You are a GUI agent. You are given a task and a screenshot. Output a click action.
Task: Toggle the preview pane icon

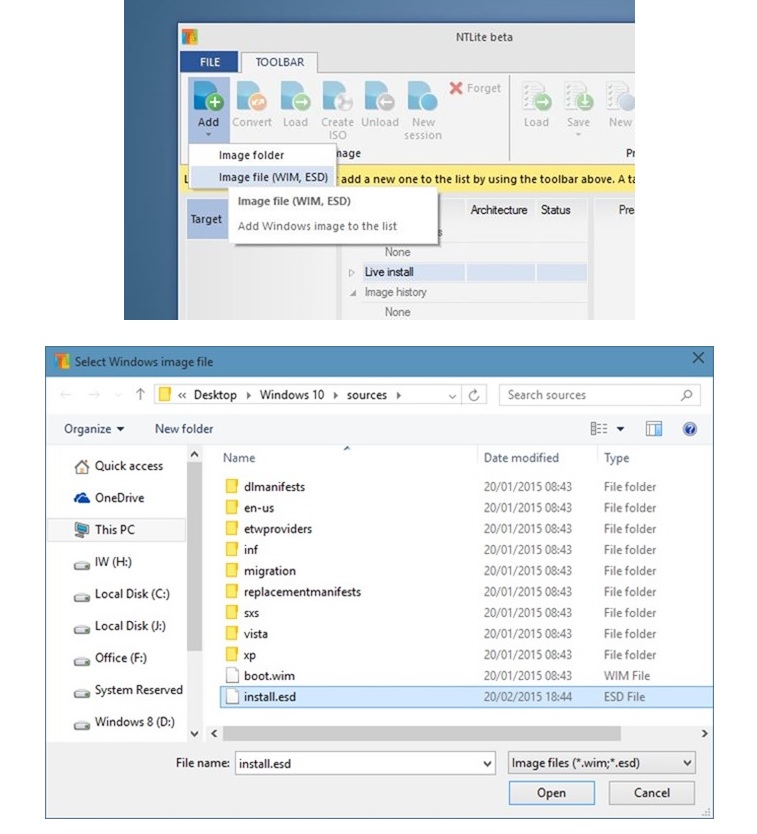pos(654,429)
